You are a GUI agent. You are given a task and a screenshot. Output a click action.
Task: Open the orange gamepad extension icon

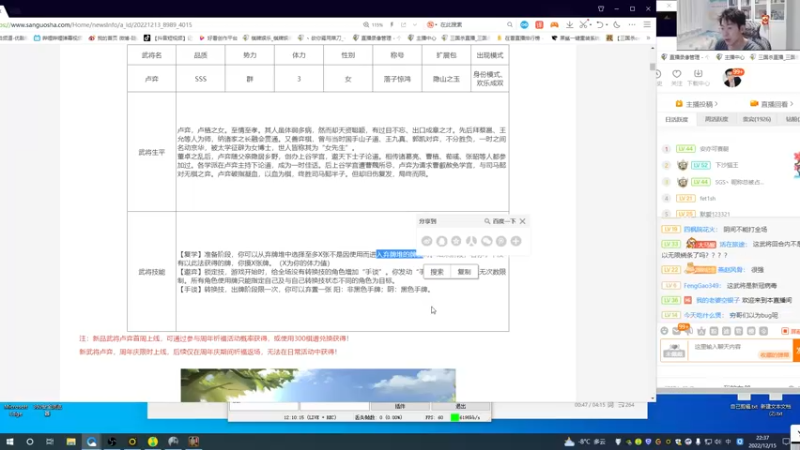coord(554,24)
